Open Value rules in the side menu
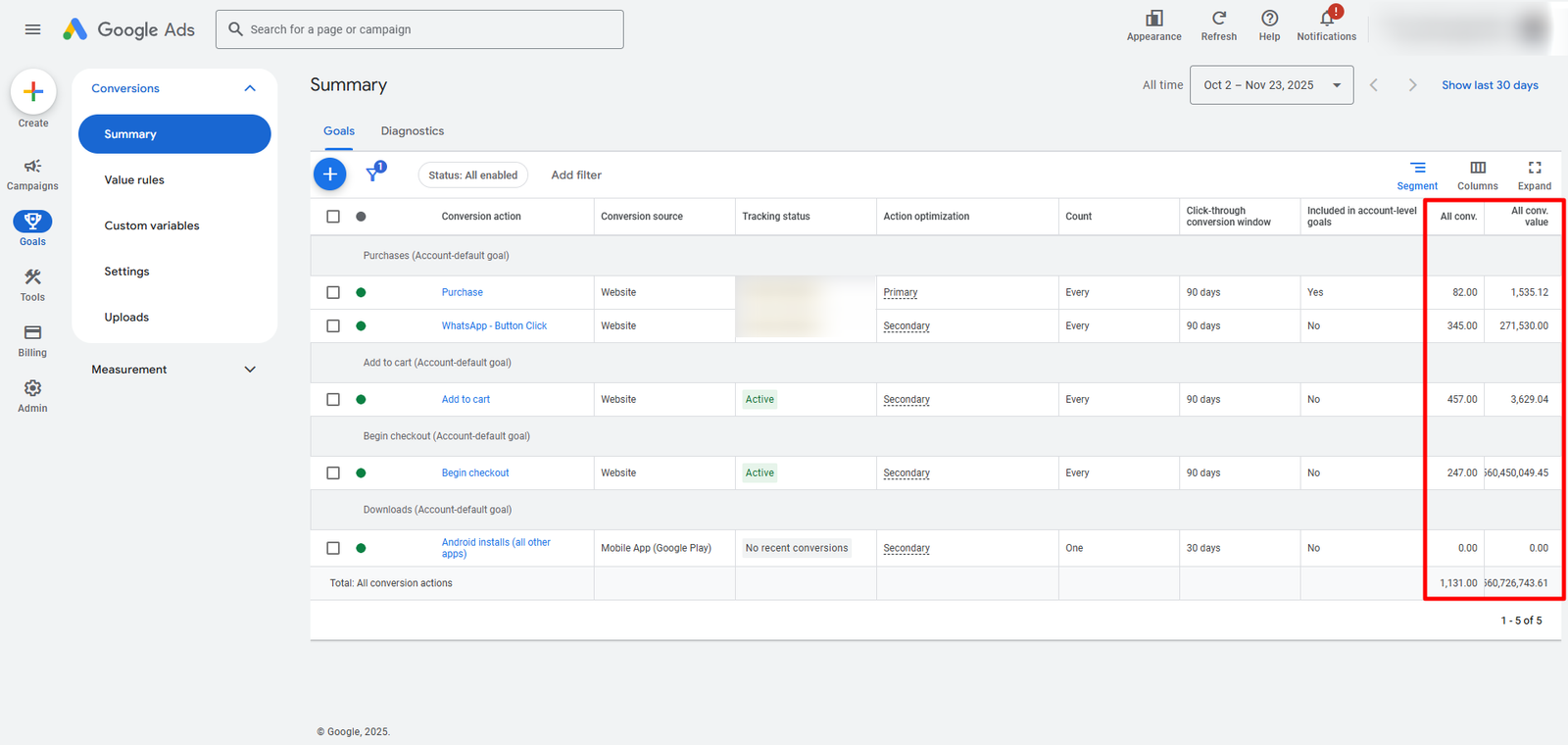 point(134,180)
